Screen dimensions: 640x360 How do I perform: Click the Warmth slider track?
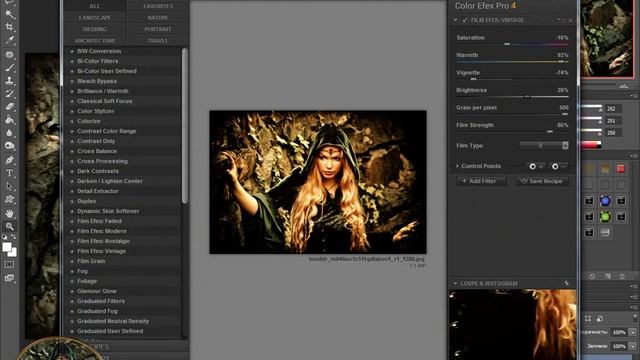[x=512, y=62]
